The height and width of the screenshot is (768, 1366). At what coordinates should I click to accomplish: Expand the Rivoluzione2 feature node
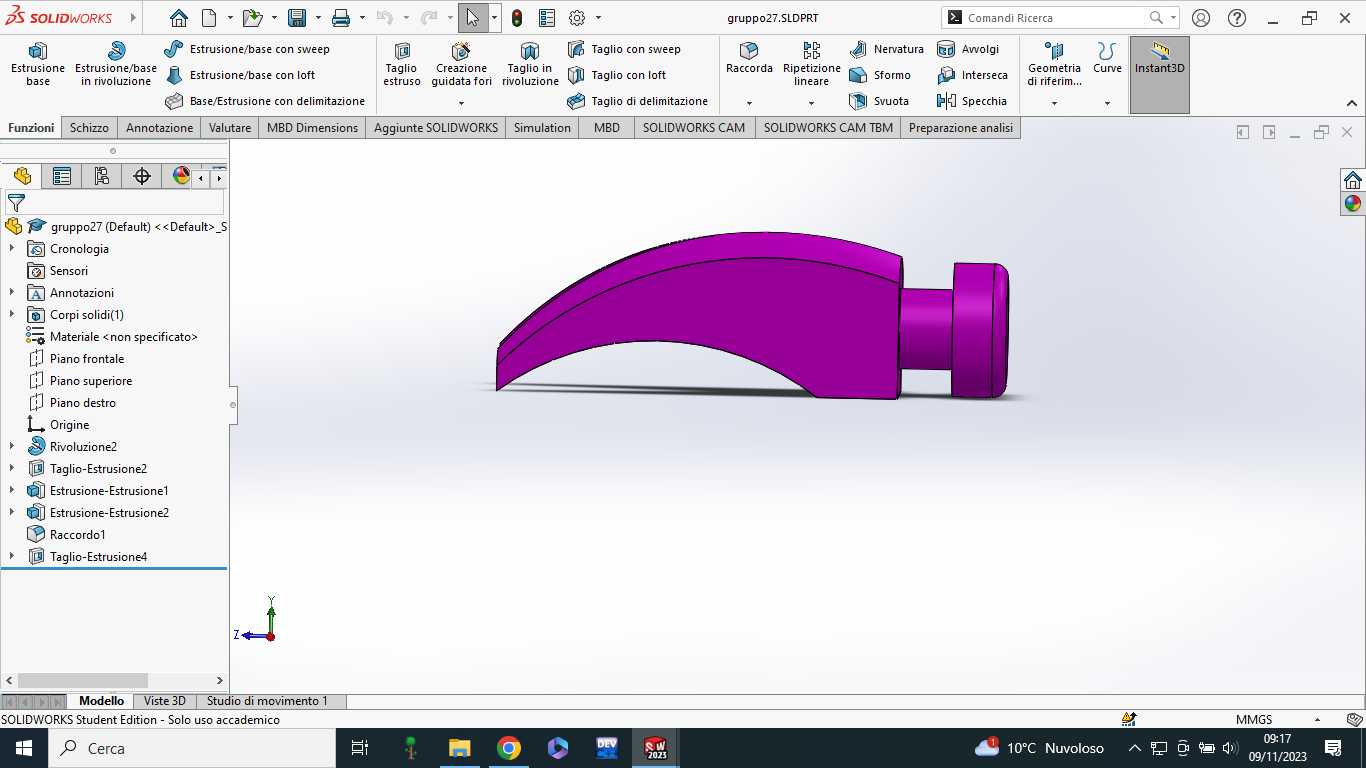pos(12,447)
